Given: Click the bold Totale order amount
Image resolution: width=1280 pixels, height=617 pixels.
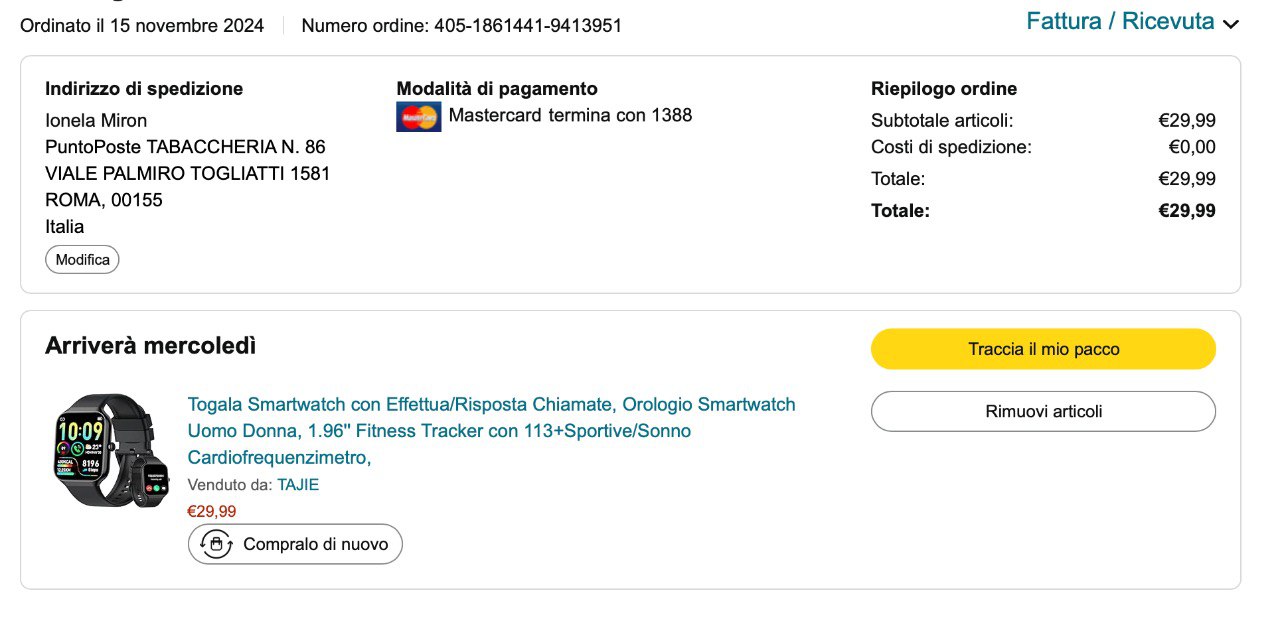Looking at the screenshot, I should click(x=1187, y=211).
